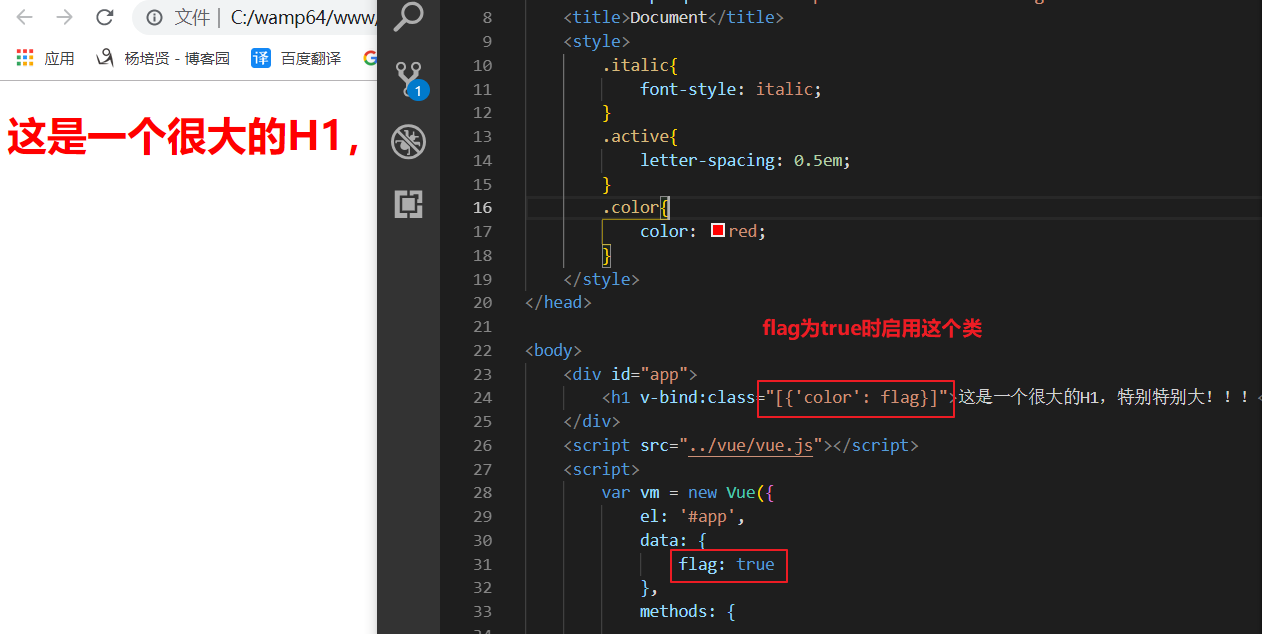Click the 'var vm = new Vue({' line
1262x634 pixels.
click(688, 492)
